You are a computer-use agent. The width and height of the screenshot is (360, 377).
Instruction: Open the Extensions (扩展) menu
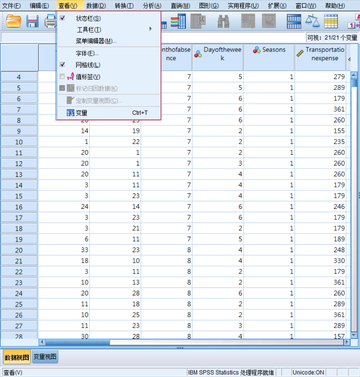coord(277,6)
